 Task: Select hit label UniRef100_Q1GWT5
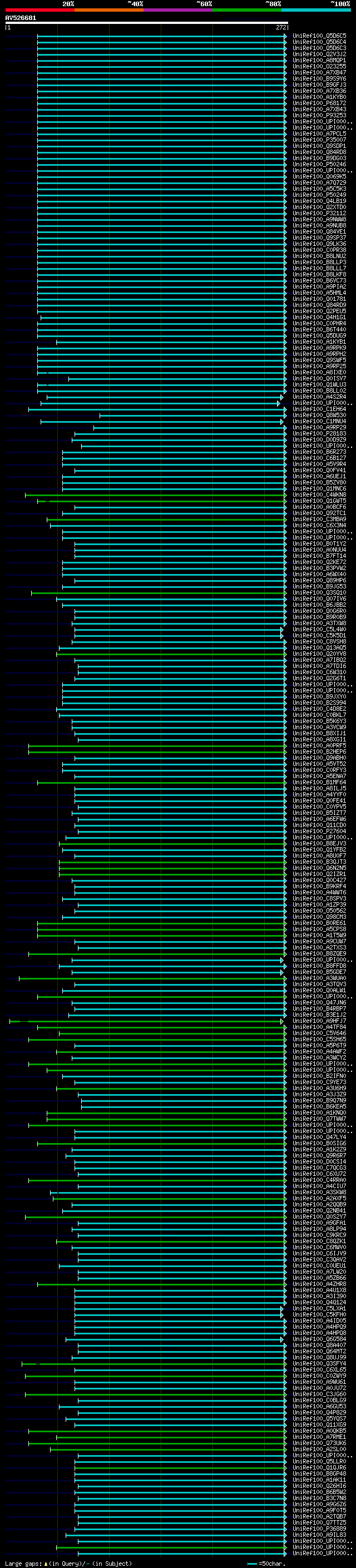click(319, 501)
